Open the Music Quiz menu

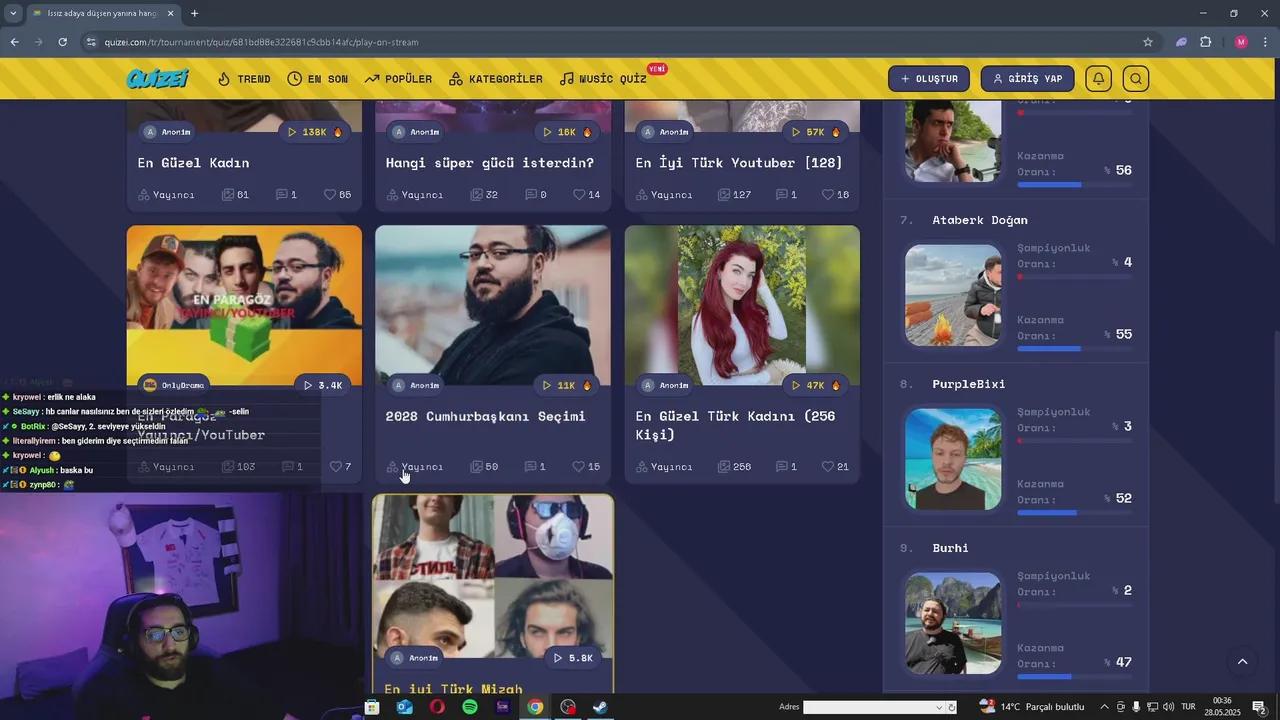[603, 79]
